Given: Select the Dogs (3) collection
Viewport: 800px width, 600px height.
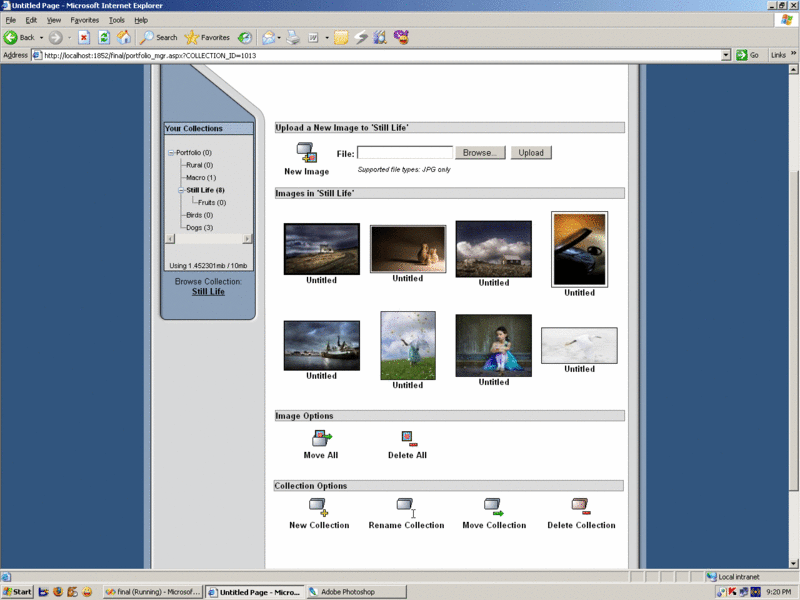Looking at the screenshot, I should (x=200, y=228).
